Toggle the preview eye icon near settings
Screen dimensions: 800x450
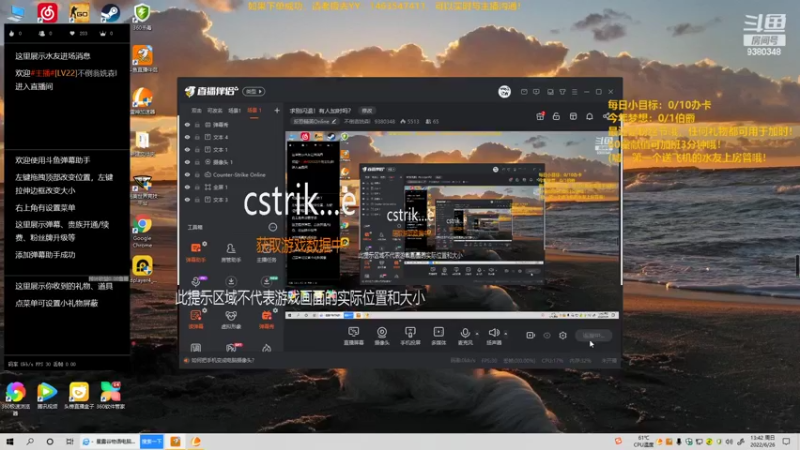(546, 335)
